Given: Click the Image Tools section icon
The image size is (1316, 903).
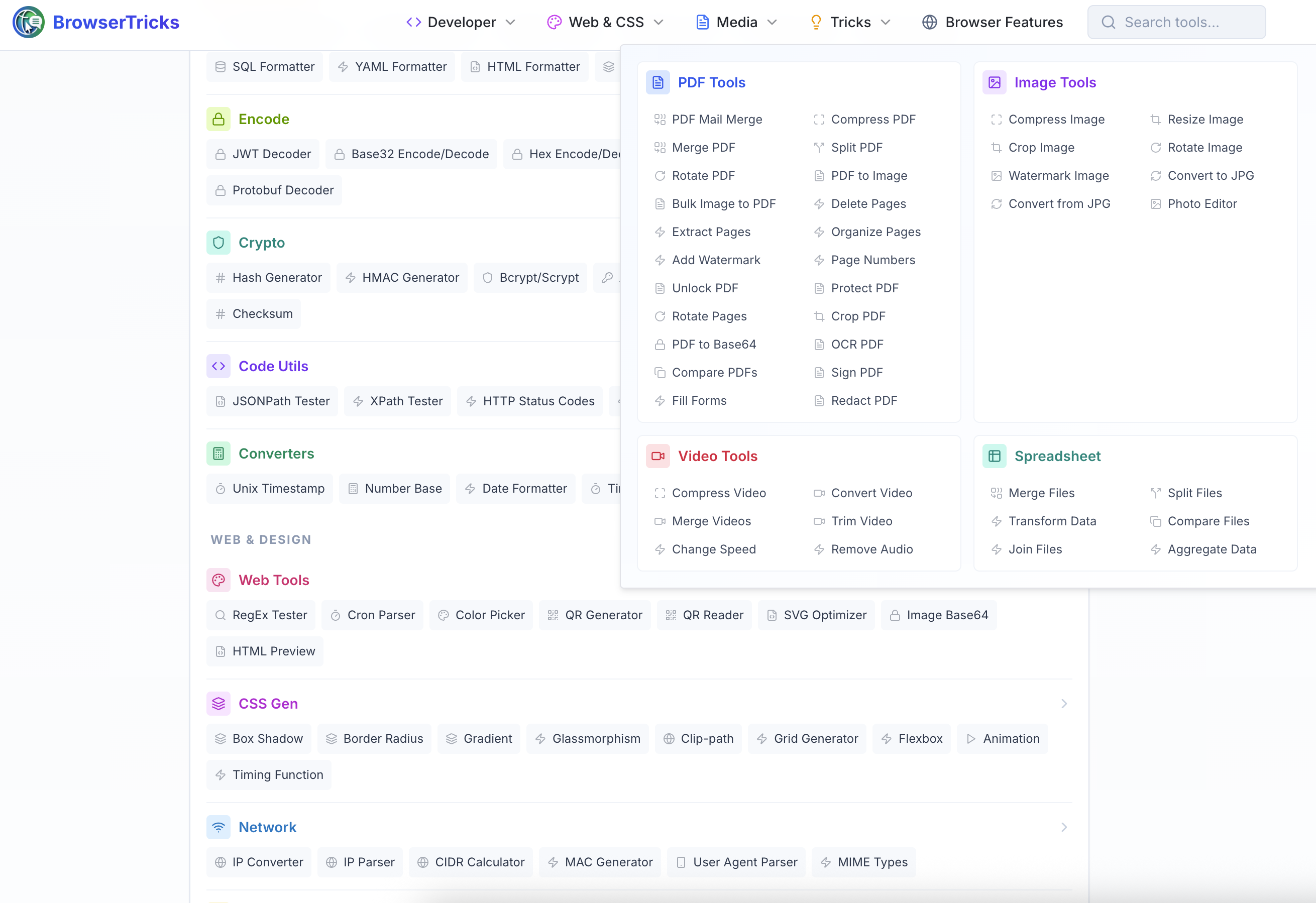Looking at the screenshot, I should 995,82.
